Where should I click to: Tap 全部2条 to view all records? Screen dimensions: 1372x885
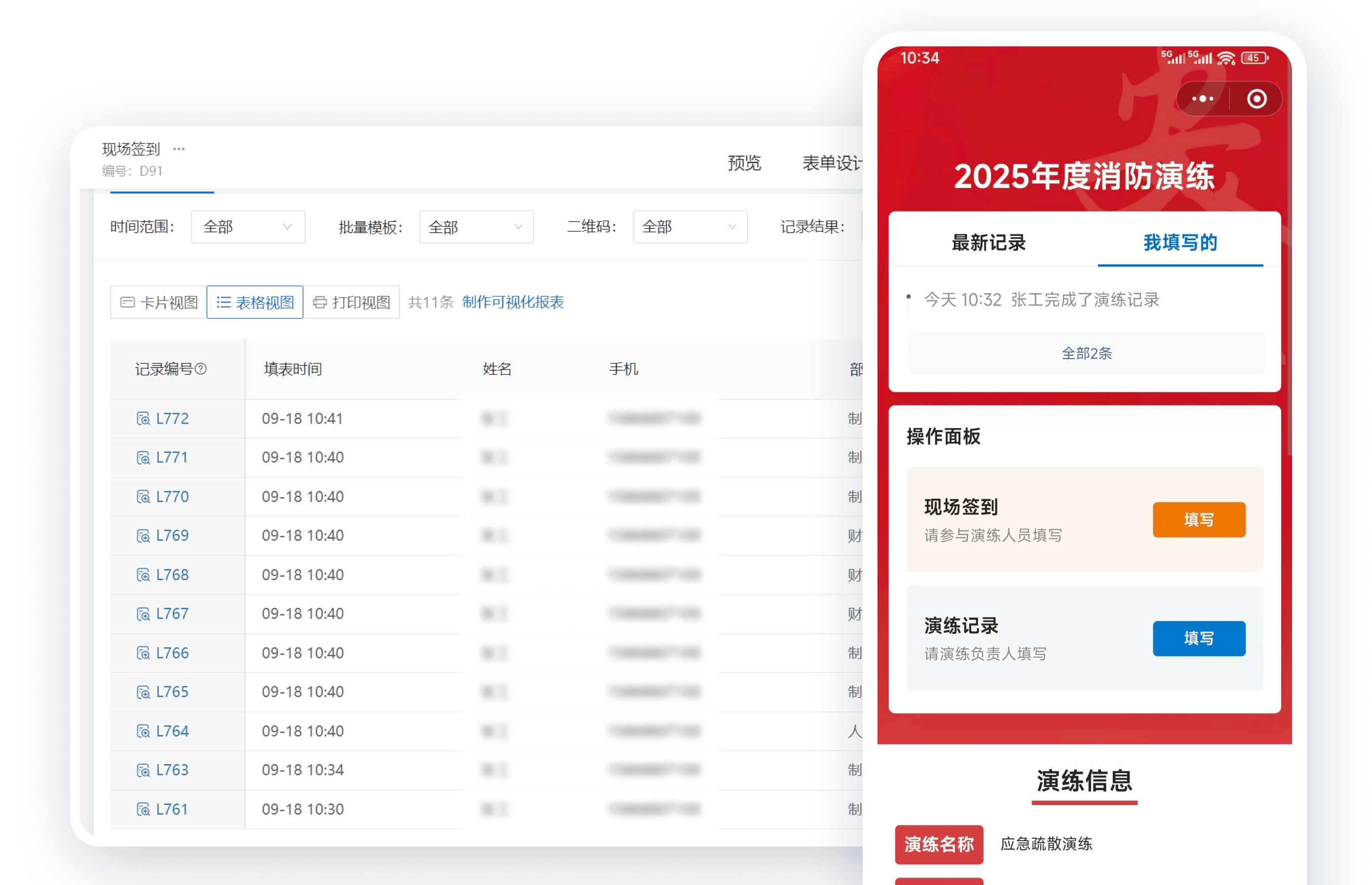pyautogui.click(x=1086, y=353)
